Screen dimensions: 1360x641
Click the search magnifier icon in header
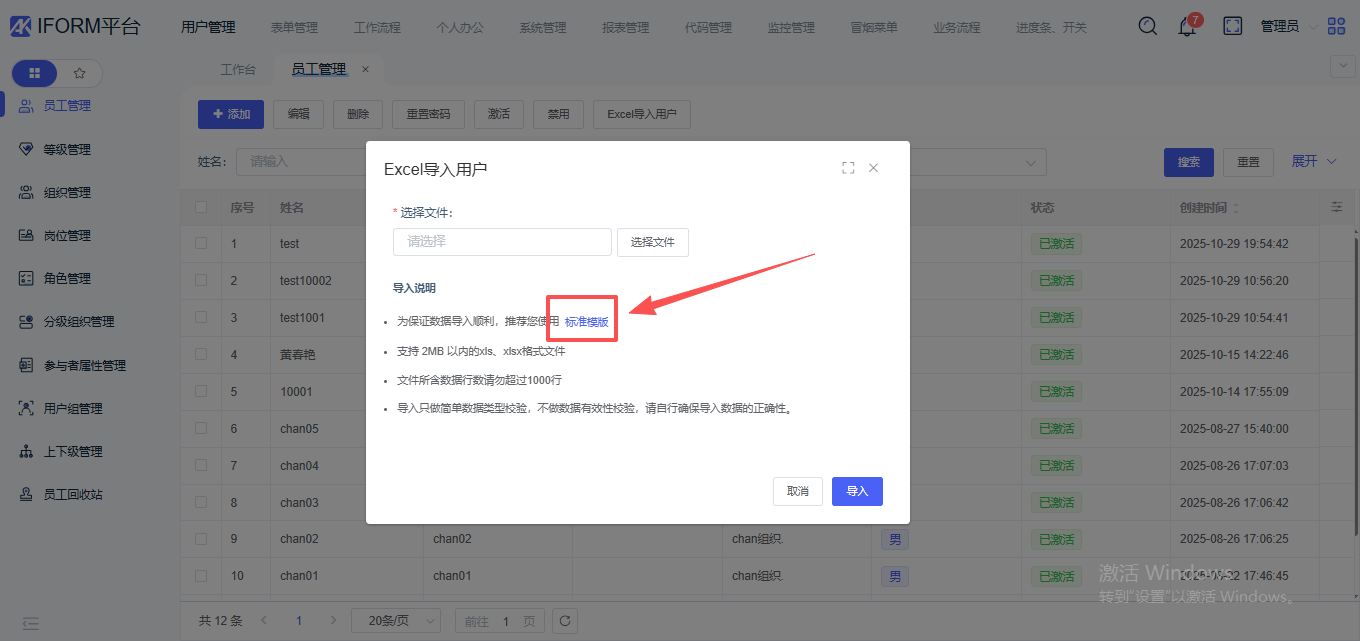(x=1148, y=26)
